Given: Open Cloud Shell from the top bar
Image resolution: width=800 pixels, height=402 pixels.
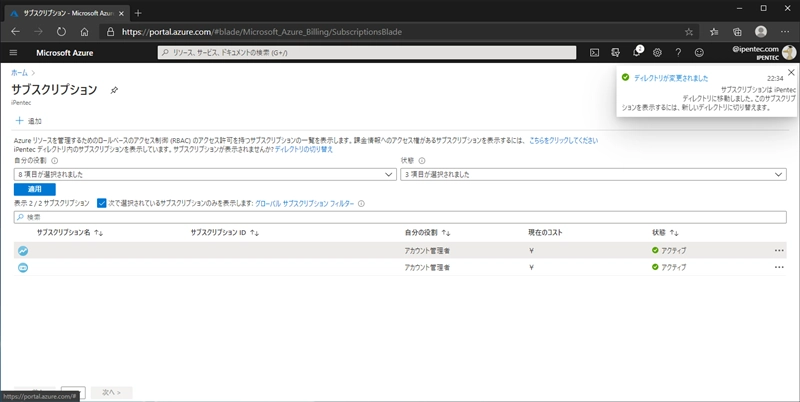Looking at the screenshot, I should (594, 53).
